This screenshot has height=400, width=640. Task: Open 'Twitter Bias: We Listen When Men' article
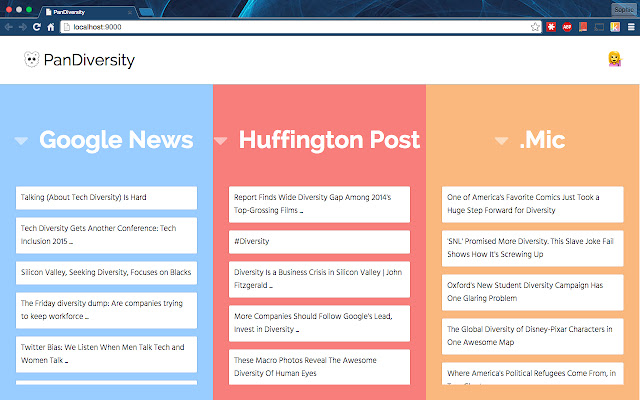point(107,354)
